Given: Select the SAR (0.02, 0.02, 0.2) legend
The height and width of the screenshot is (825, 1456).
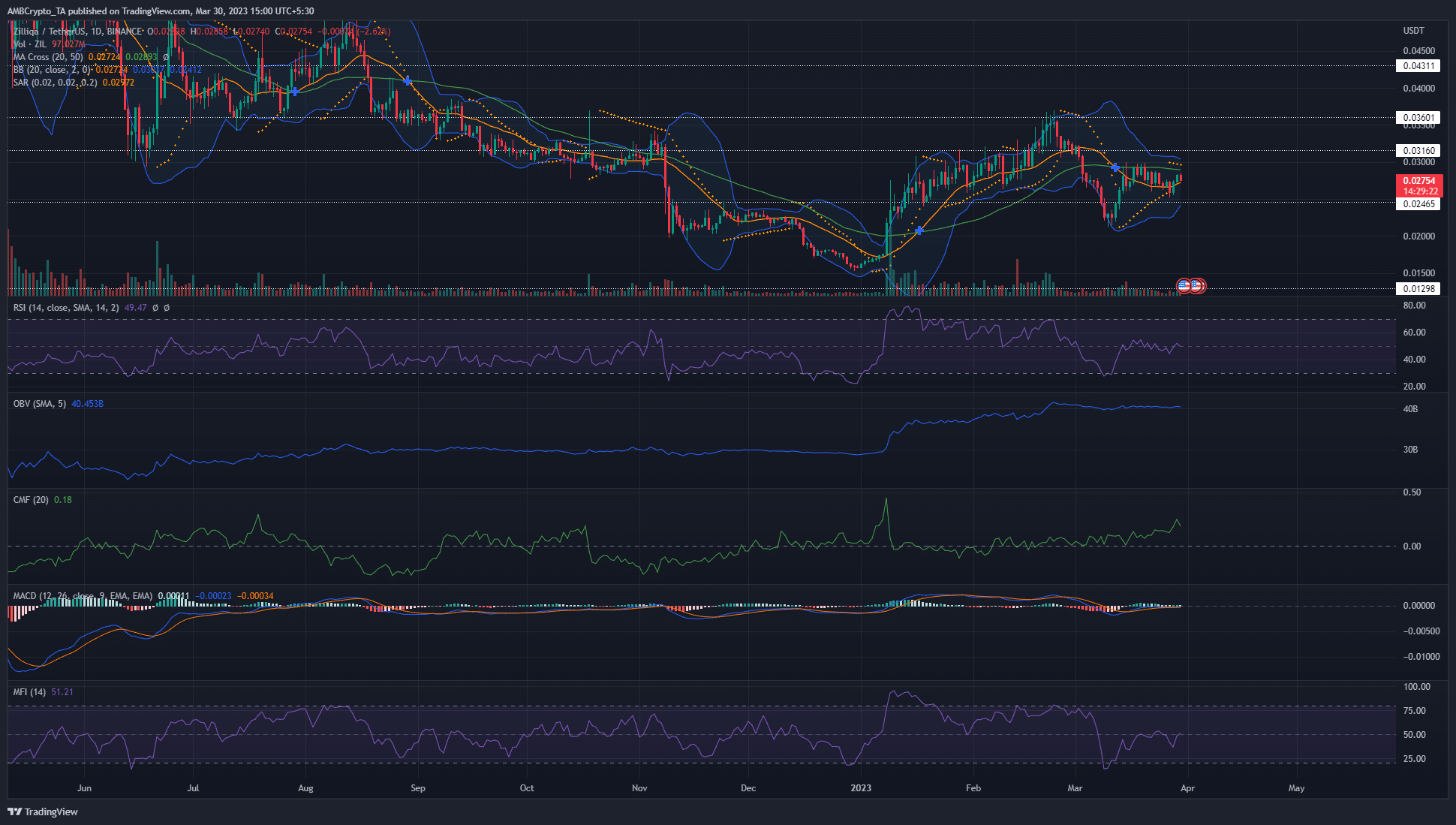Looking at the screenshot, I should tap(55, 83).
